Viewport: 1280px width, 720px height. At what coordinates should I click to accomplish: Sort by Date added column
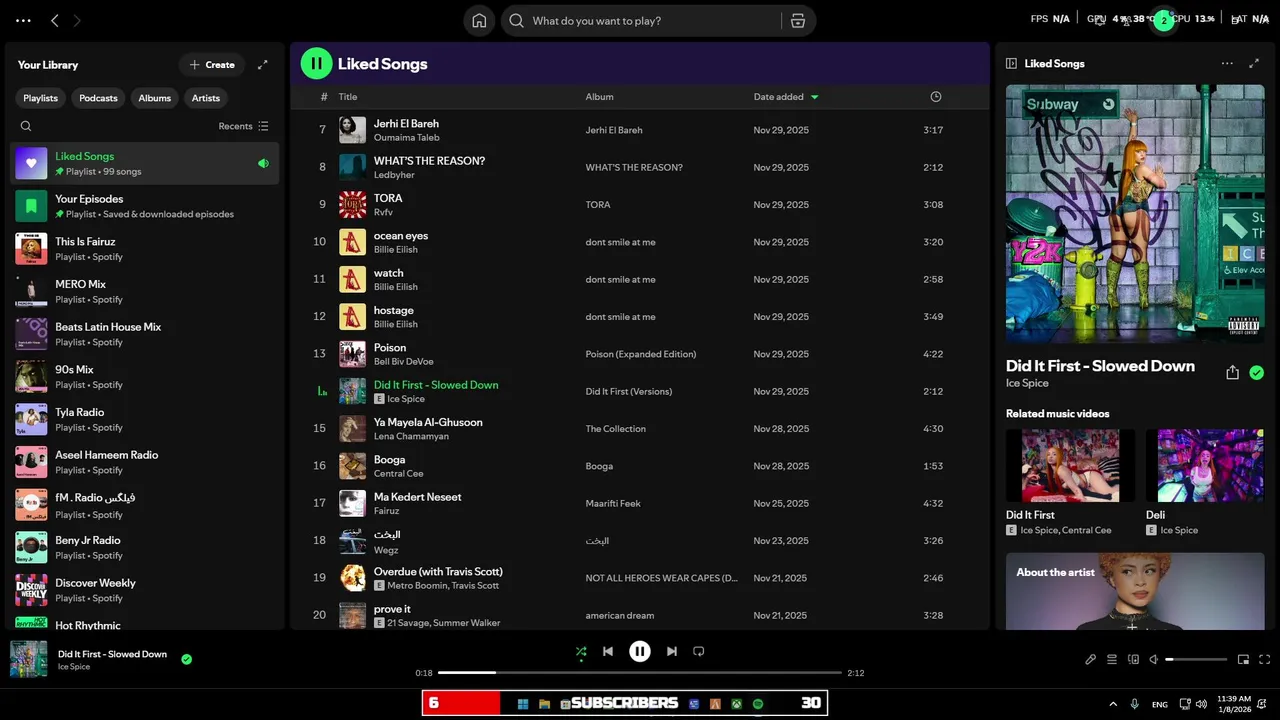pyautogui.click(x=786, y=97)
